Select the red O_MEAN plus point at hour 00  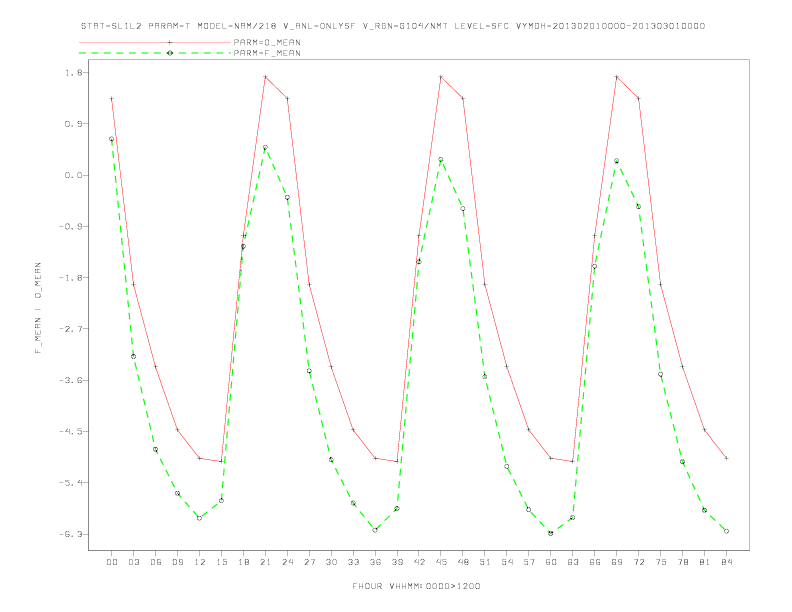click(112, 99)
